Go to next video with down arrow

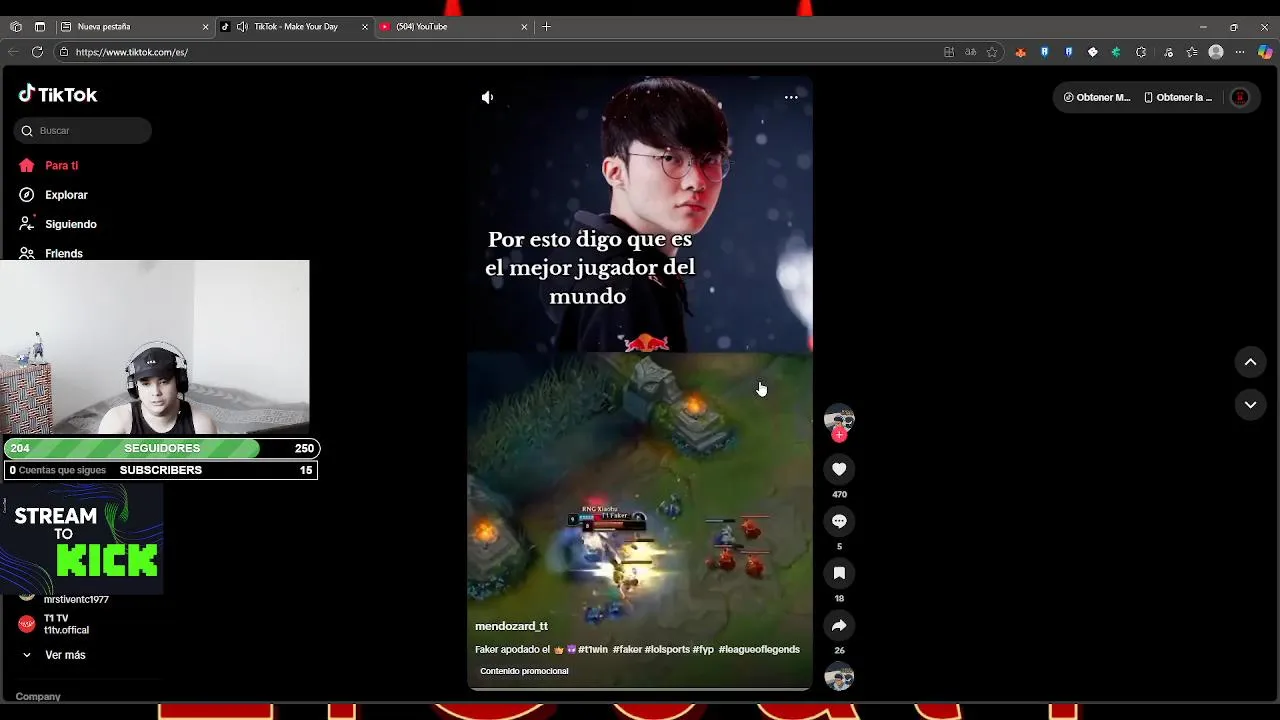(x=1250, y=404)
